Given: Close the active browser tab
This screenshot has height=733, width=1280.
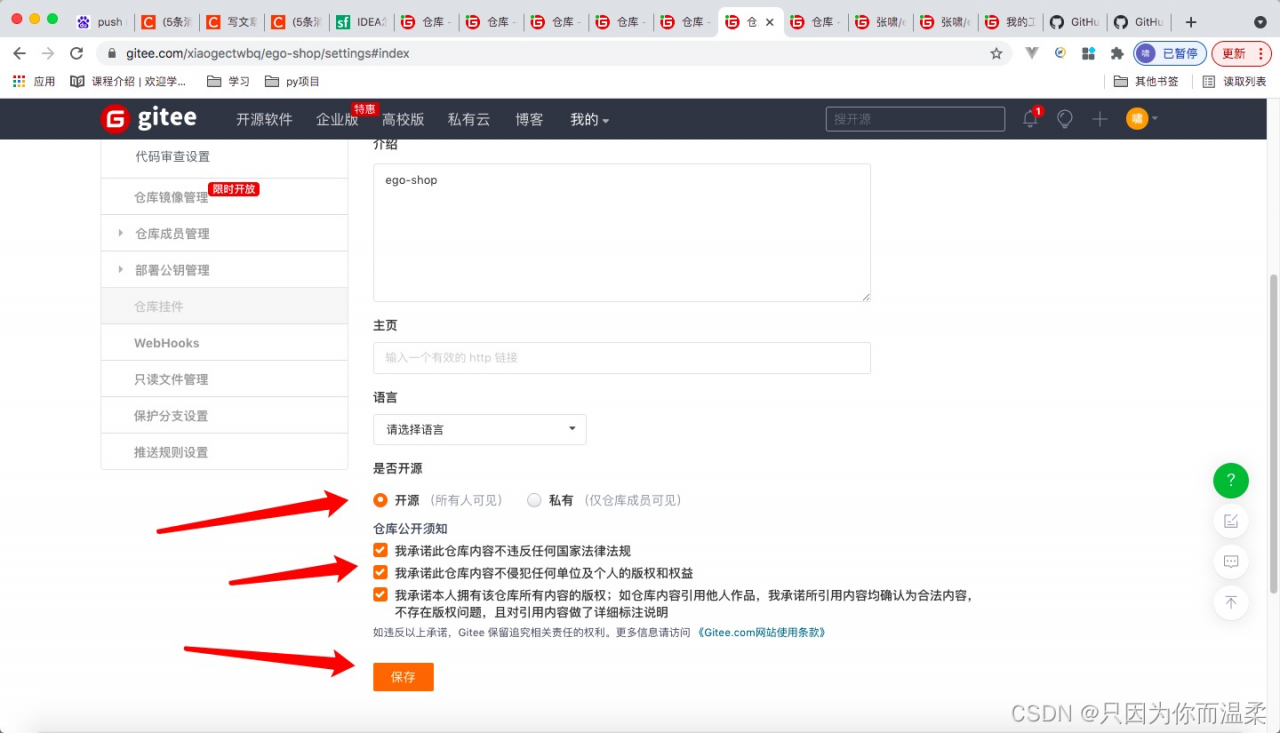Looking at the screenshot, I should pyautogui.click(x=769, y=22).
